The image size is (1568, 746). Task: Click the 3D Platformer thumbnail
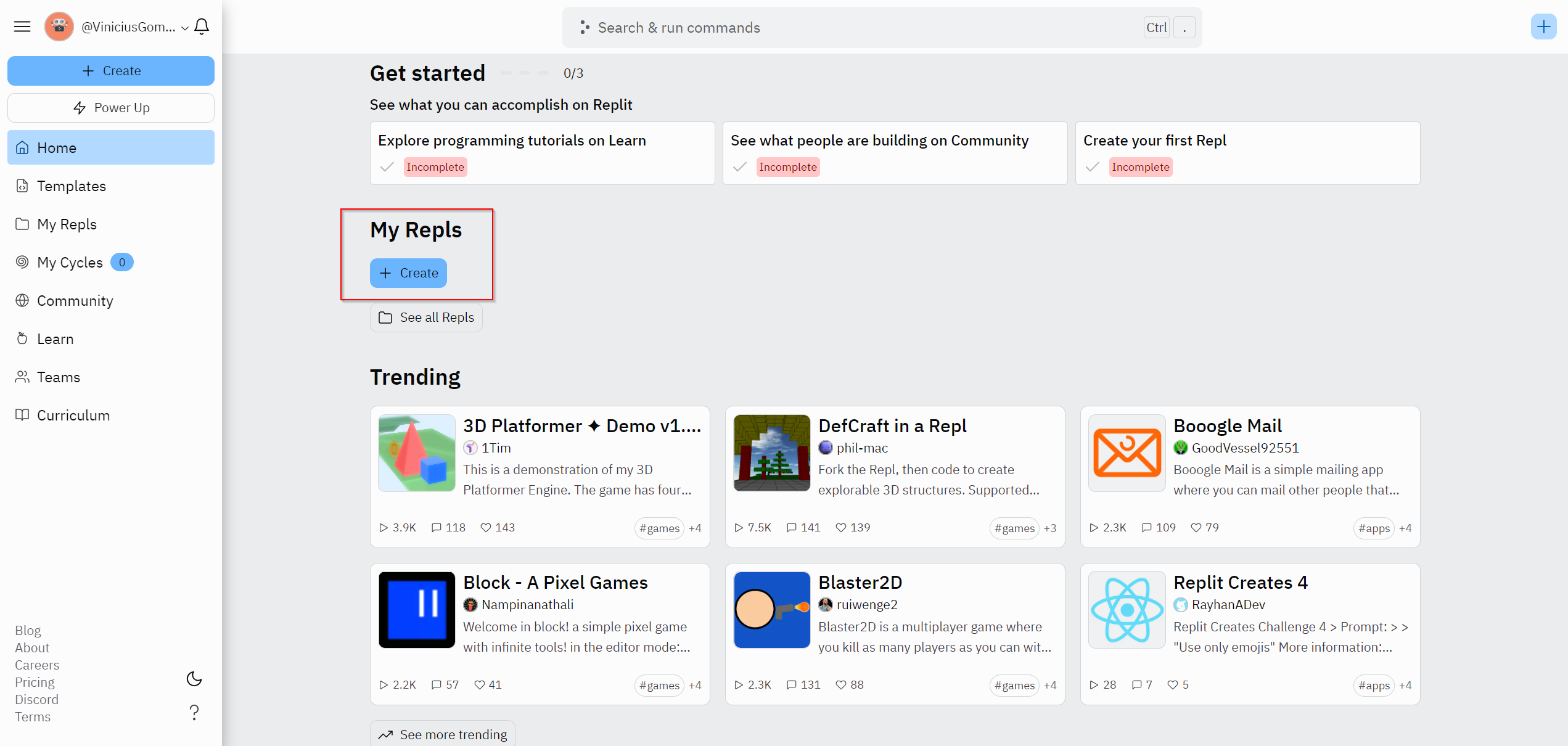click(x=417, y=453)
